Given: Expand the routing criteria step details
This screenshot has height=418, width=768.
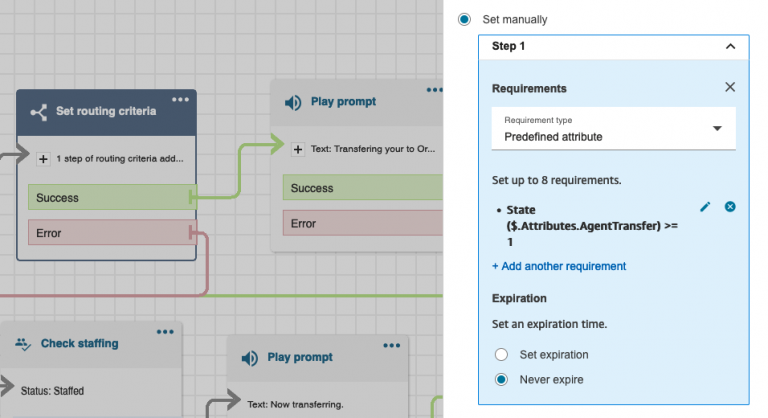Looking at the screenshot, I should (43, 158).
